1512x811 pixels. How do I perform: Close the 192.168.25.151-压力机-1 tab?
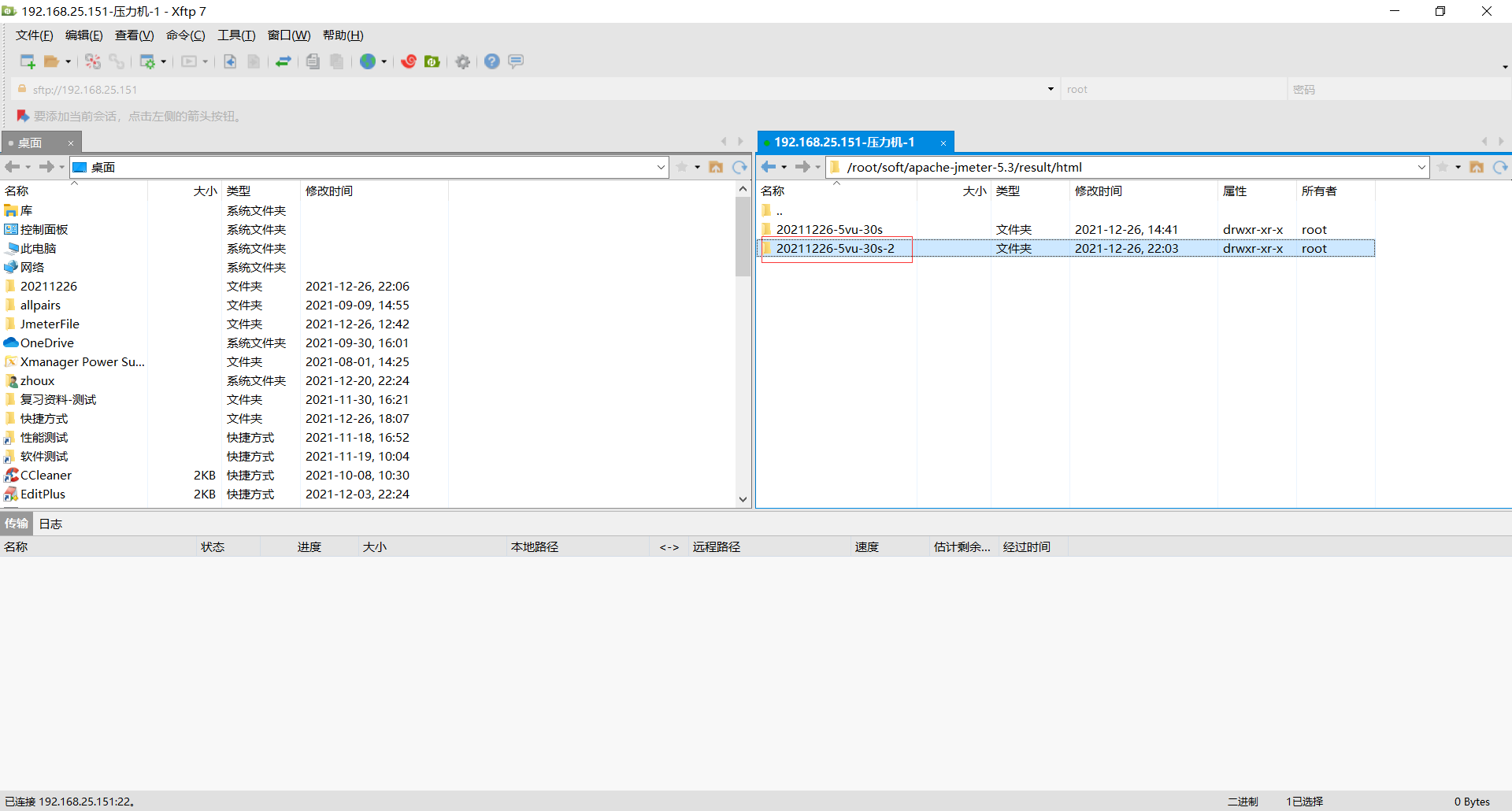[943, 143]
